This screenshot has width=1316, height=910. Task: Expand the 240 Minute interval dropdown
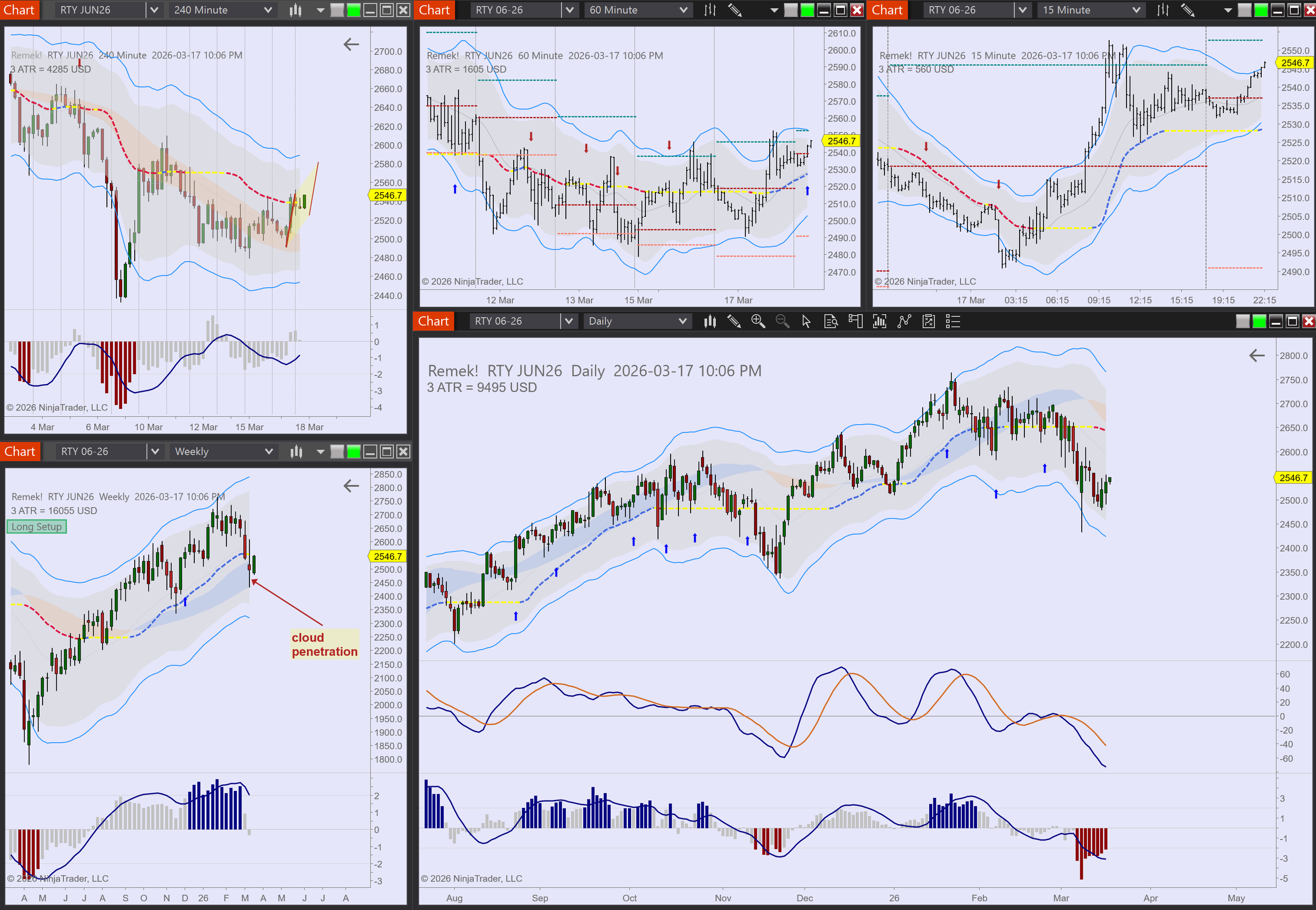tap(268, 9)
